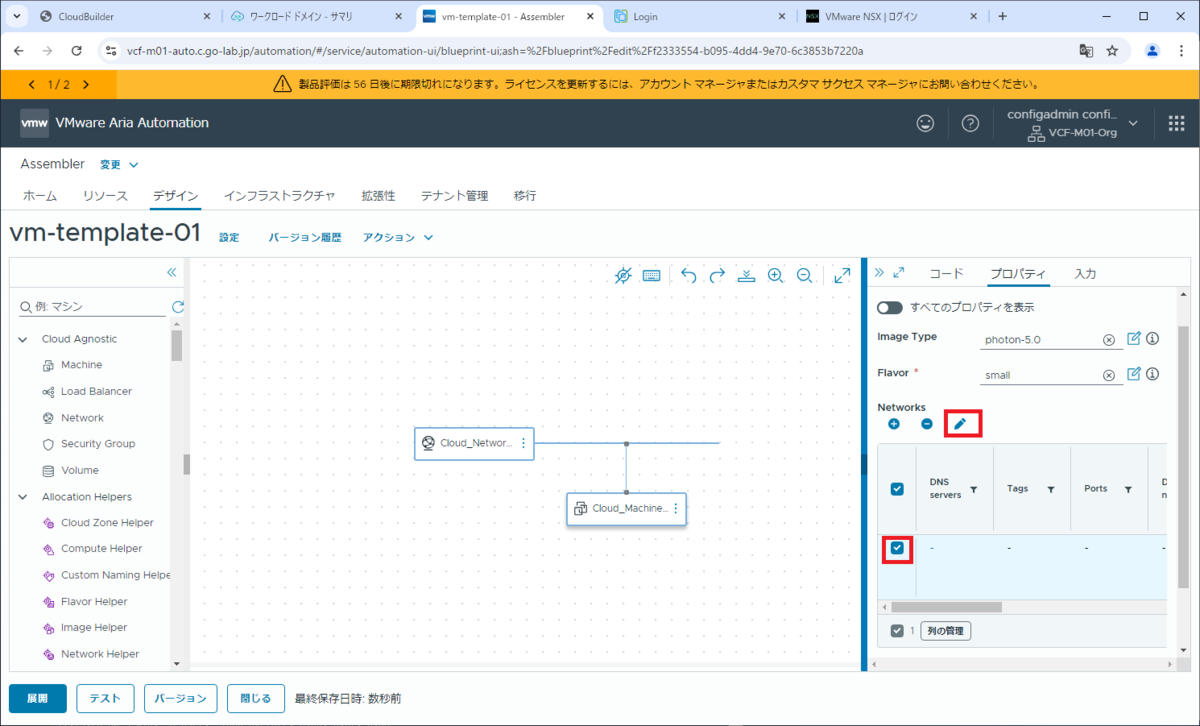Switch to the 入力 panel tab
Image resolution: width=1200 pixels, height=726 pixels.
(1085, 273)
